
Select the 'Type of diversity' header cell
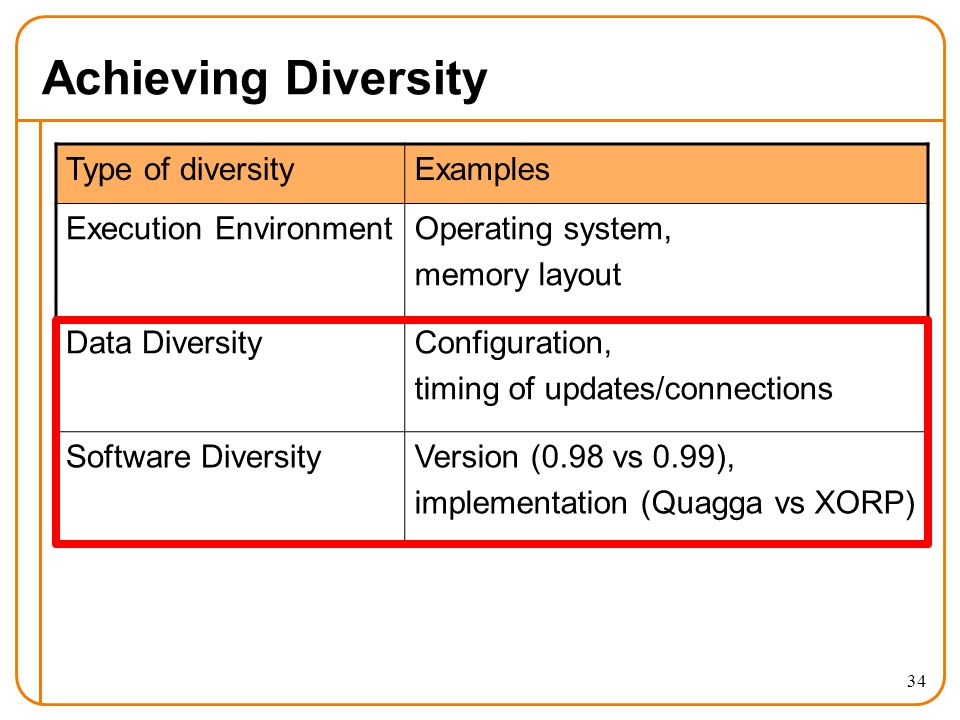[230, 174]
